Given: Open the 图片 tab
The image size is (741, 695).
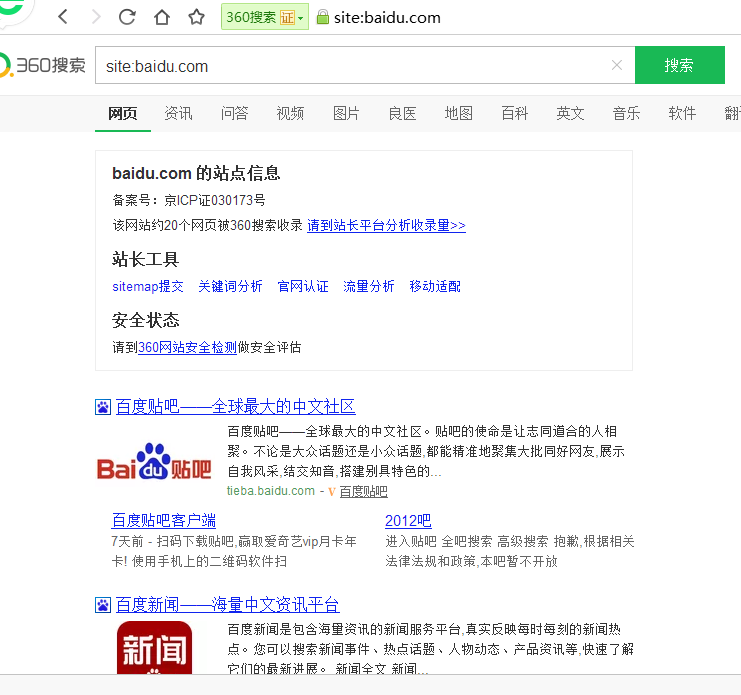Looking at the screenshot, I should pyautogui.click(x=346, y=113).
